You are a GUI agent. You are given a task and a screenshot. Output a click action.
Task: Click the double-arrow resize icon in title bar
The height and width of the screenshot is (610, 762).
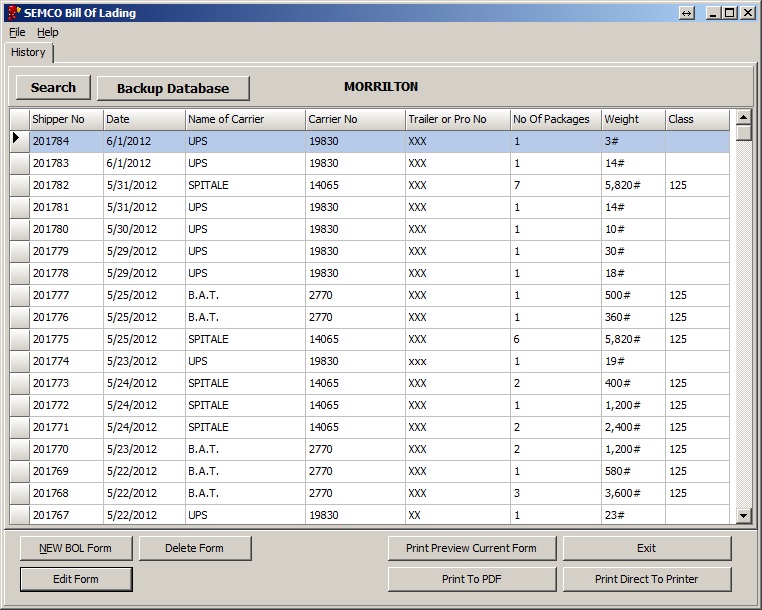tap(687, 13)
